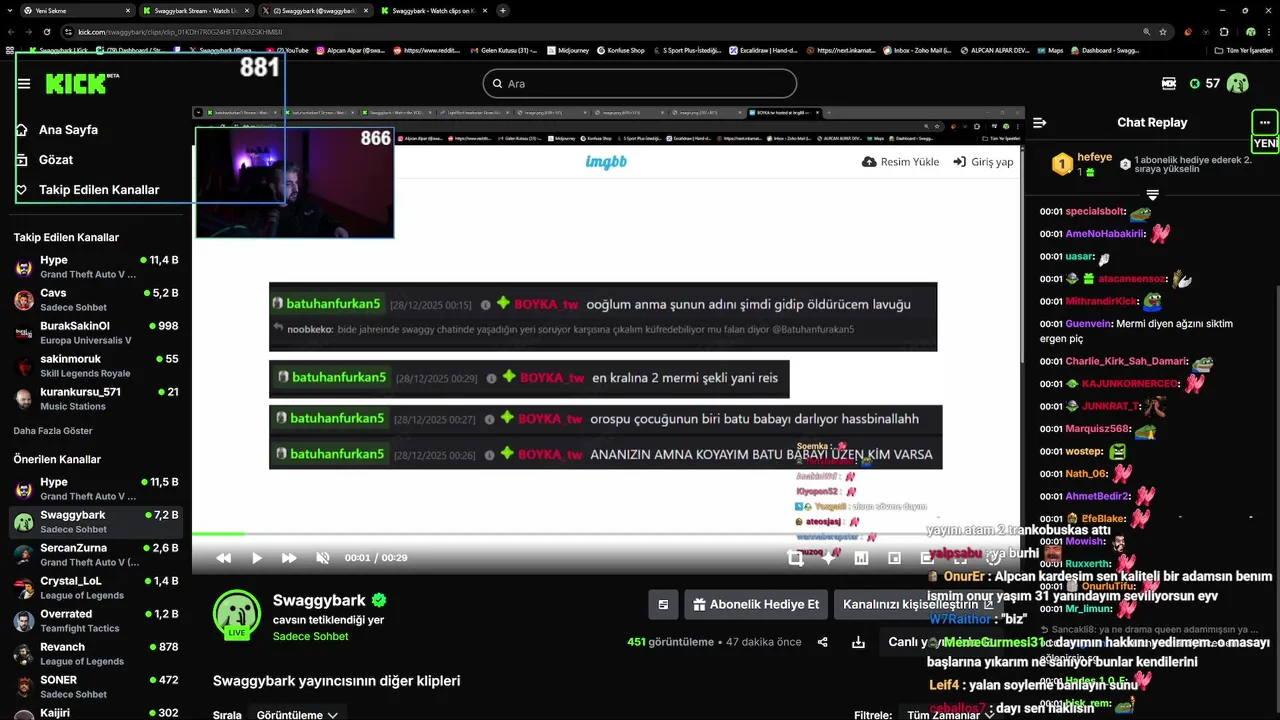This screenshot has width=1280, height=720.
Task: Expand list with Daha Fazla Göster
Action: coord(53,431)
